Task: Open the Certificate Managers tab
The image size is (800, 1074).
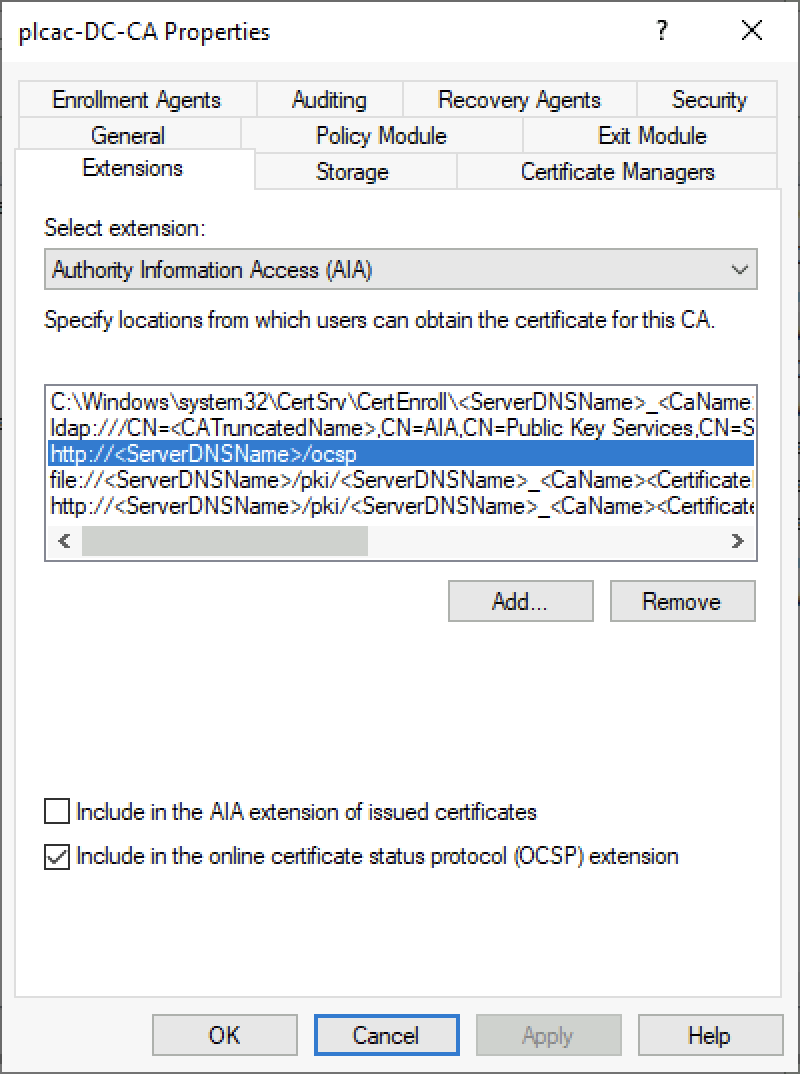Action: [x=619, y=172]
